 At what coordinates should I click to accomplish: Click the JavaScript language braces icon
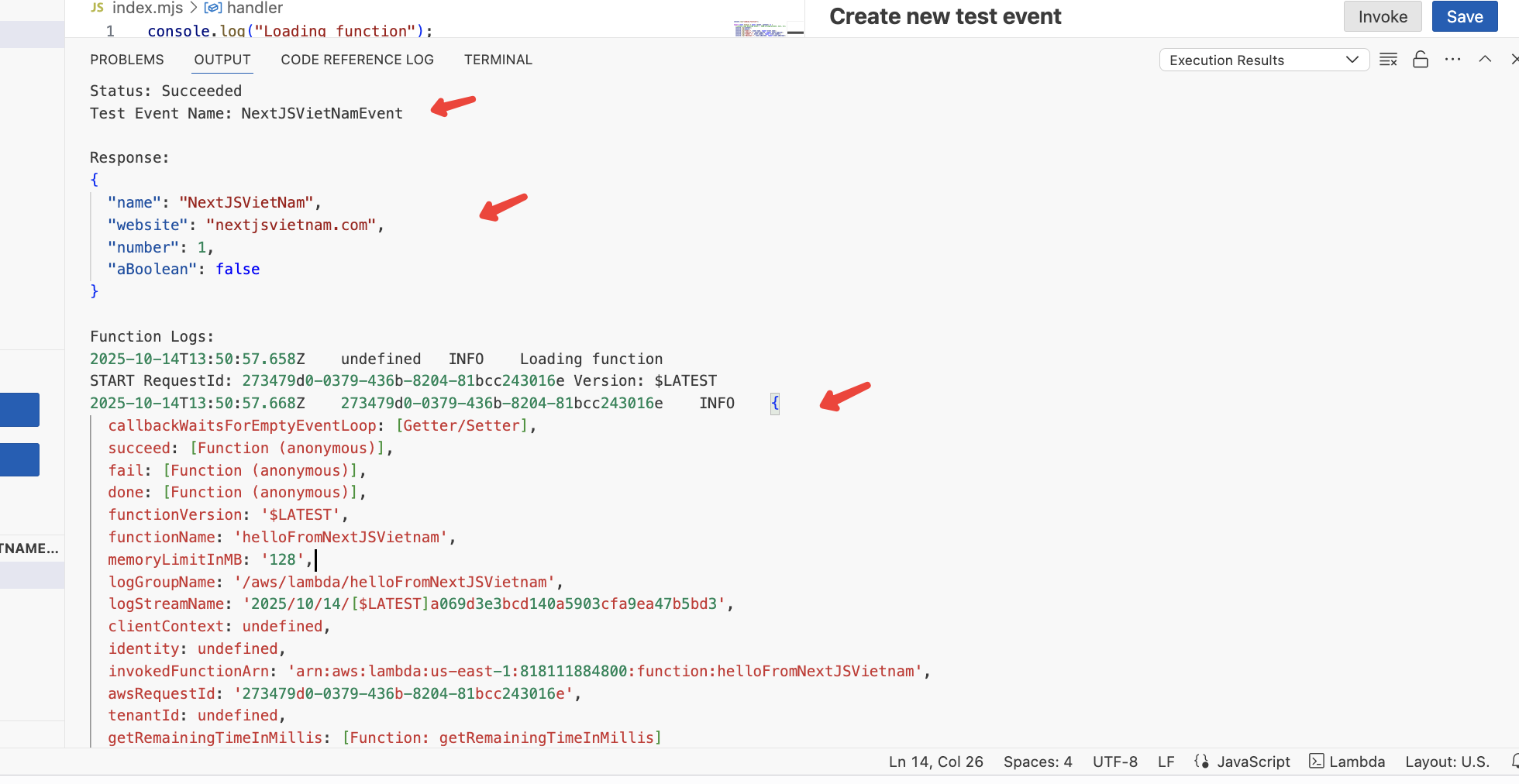click(x=1201, y=761)
